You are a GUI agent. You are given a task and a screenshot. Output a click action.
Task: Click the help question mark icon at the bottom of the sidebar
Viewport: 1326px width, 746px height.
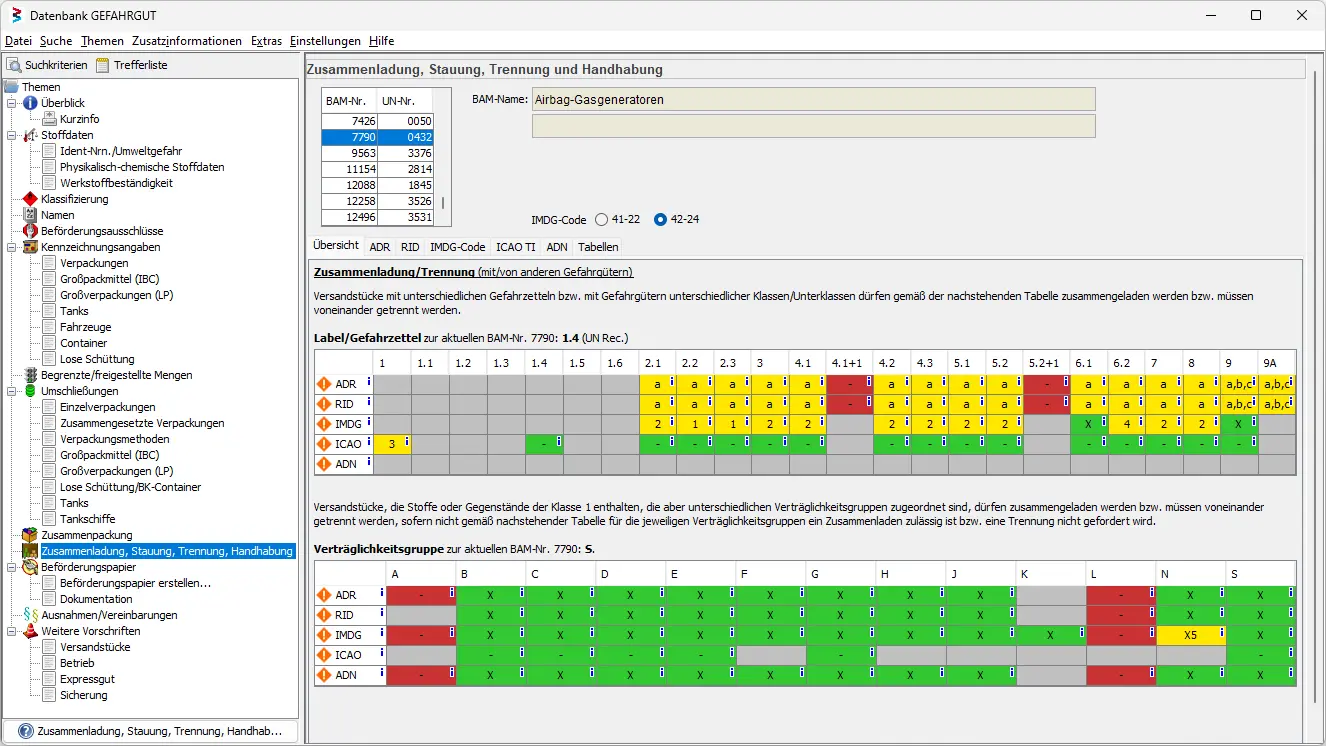[x=26, y=732]
